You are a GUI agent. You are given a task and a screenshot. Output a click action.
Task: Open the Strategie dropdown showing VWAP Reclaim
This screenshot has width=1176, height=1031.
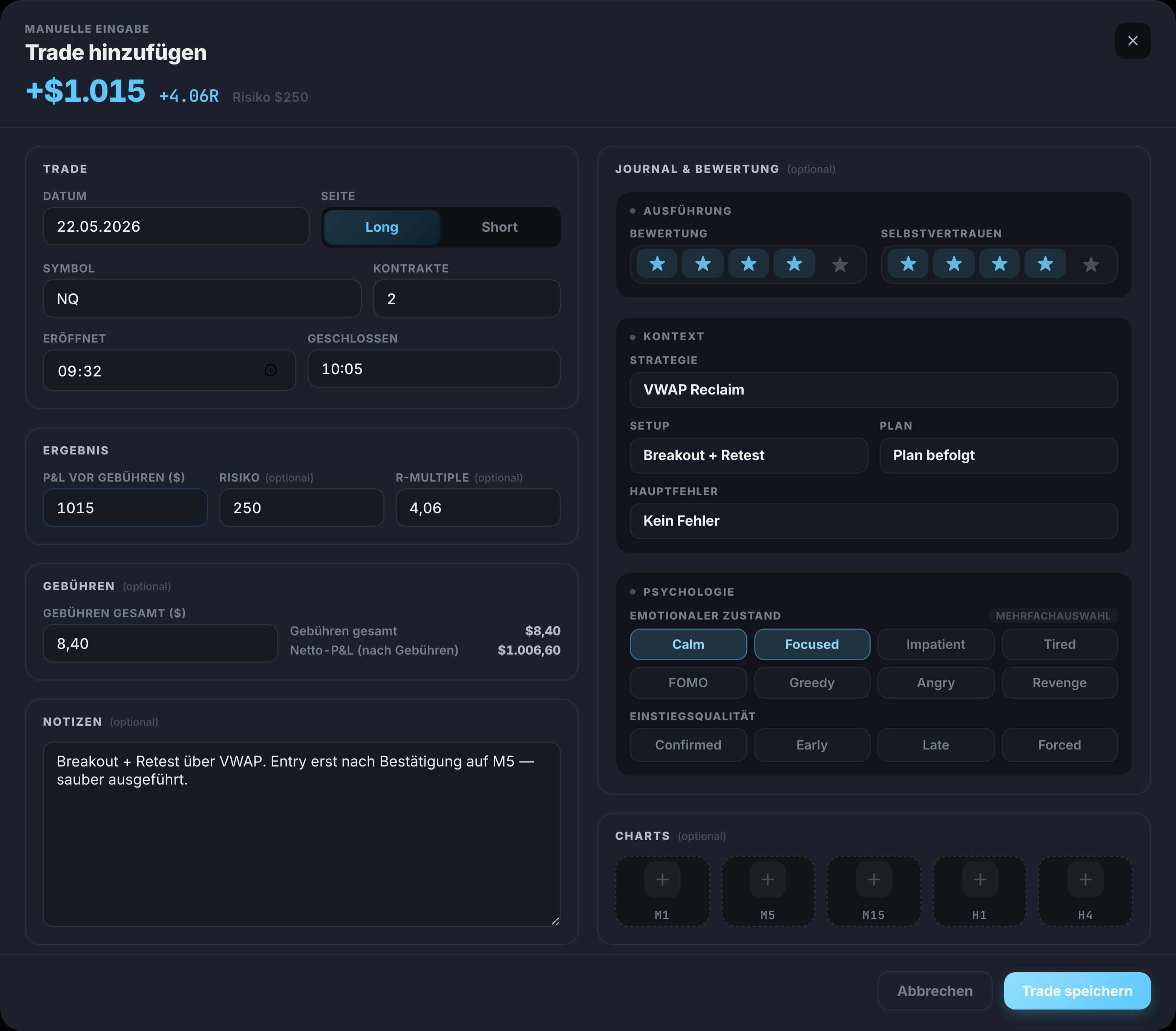pyautogui.click(x=873, y=390)
